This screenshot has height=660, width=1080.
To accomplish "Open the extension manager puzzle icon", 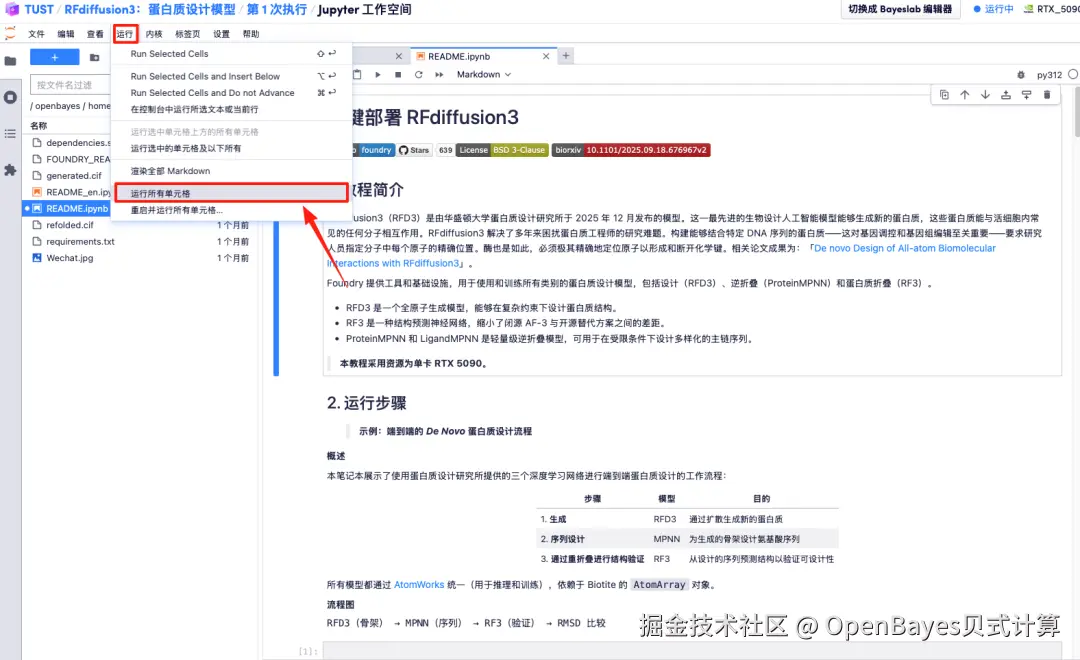I will coord(10,169).
